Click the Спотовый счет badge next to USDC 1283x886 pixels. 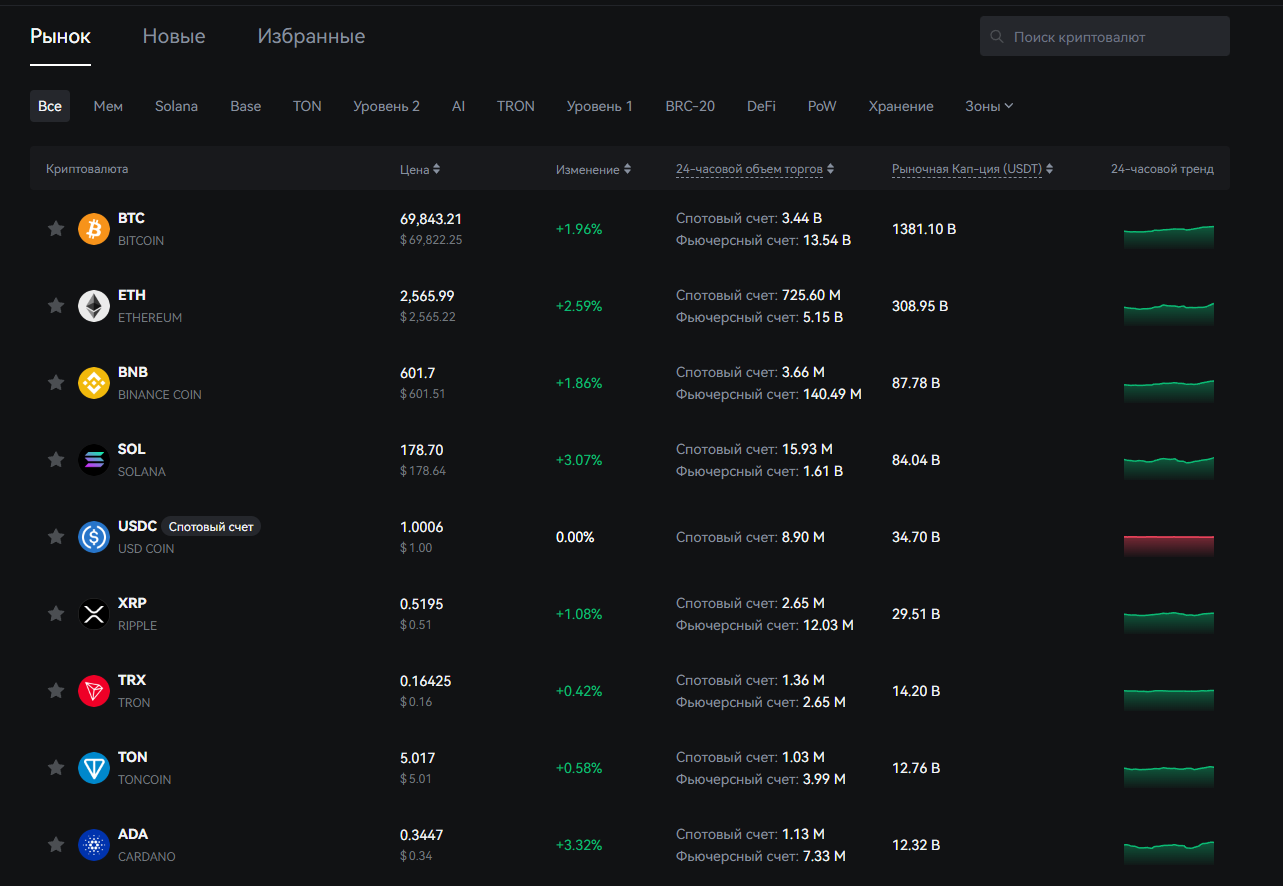tap(211, 526)
